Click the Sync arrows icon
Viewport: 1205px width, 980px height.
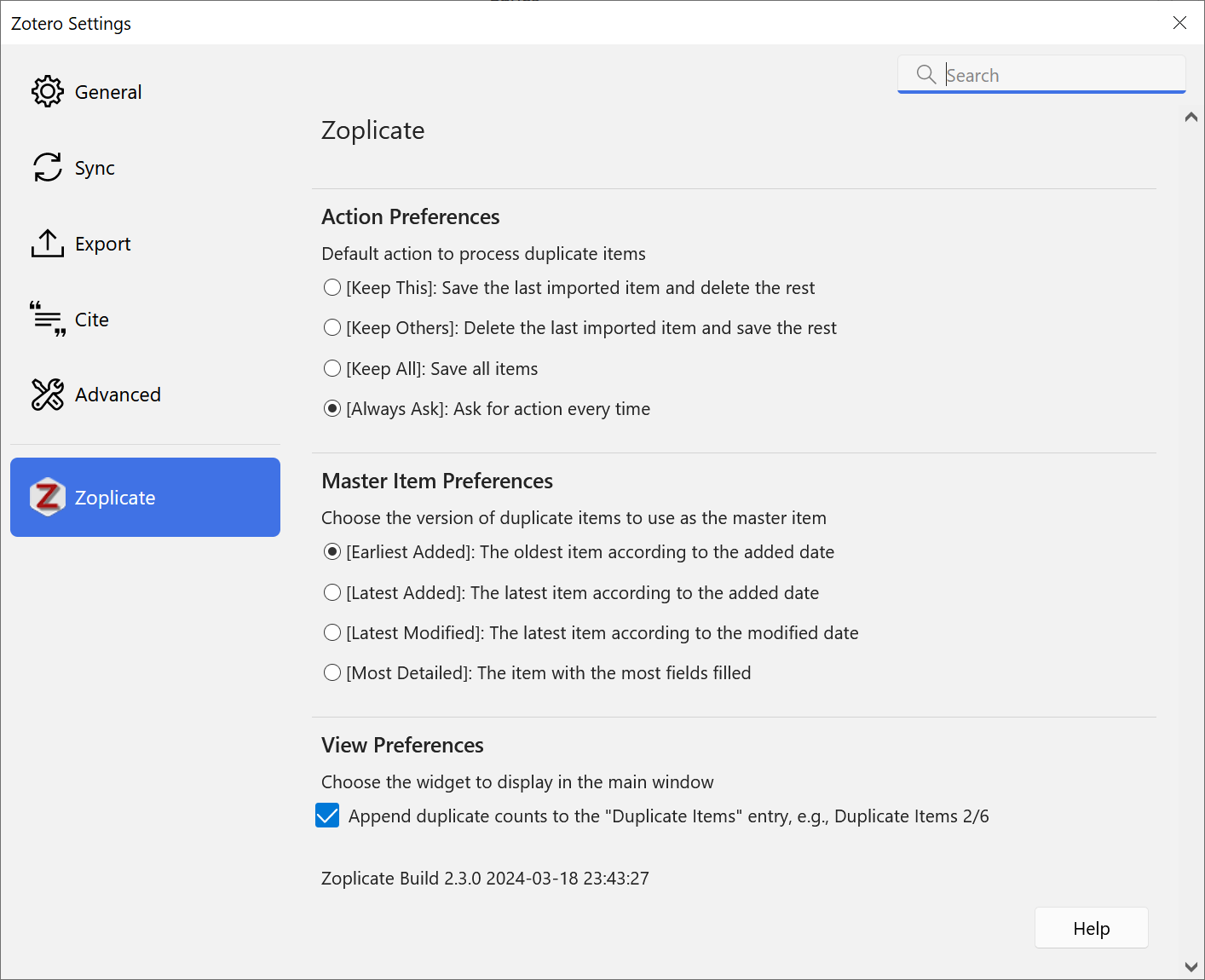click(48, 167)
